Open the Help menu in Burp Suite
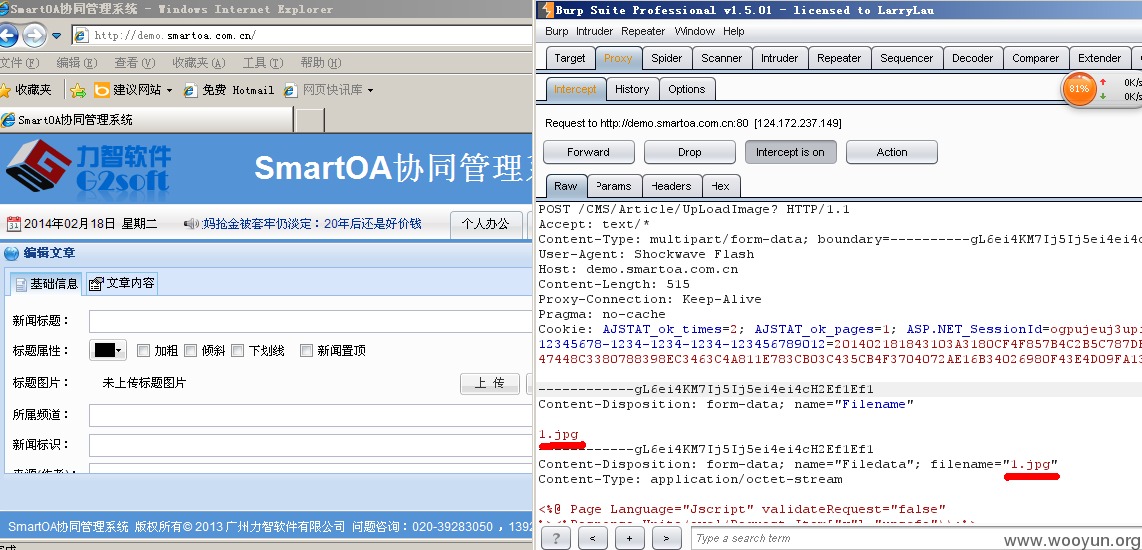Screen dimensions: 1142x550 [x=734, y=31]
